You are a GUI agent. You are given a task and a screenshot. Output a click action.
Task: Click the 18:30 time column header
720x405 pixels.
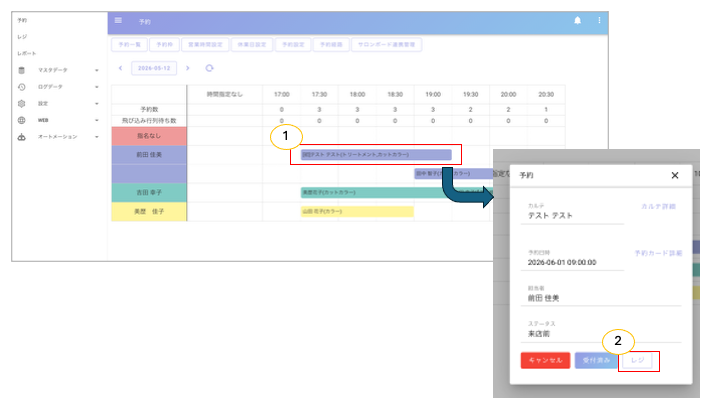pyautogui.click(x=395, y=94)
